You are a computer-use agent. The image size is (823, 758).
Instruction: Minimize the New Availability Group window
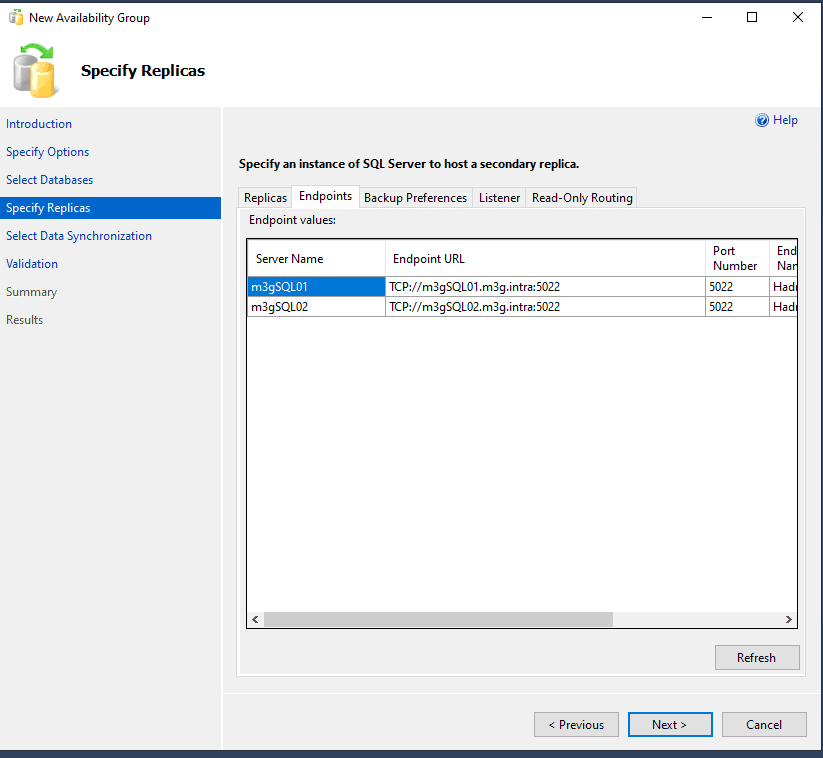coord(707,17)
